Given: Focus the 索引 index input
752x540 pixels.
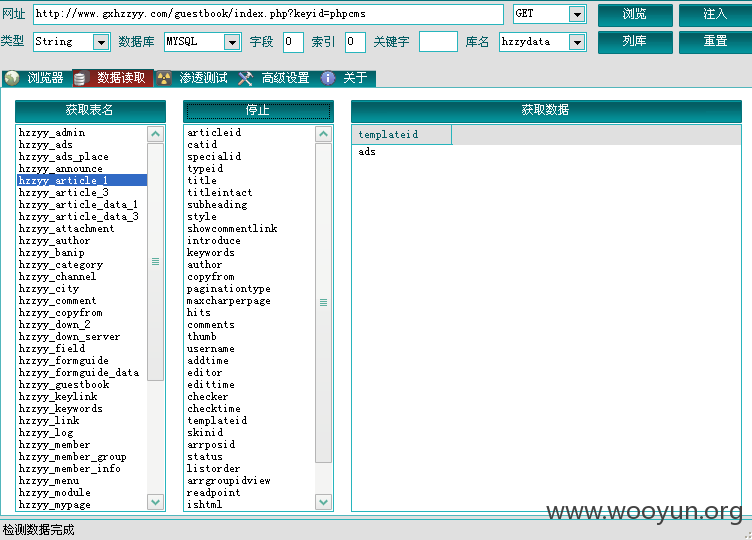Looking at the screenshot, I should (x=355, y=42).
